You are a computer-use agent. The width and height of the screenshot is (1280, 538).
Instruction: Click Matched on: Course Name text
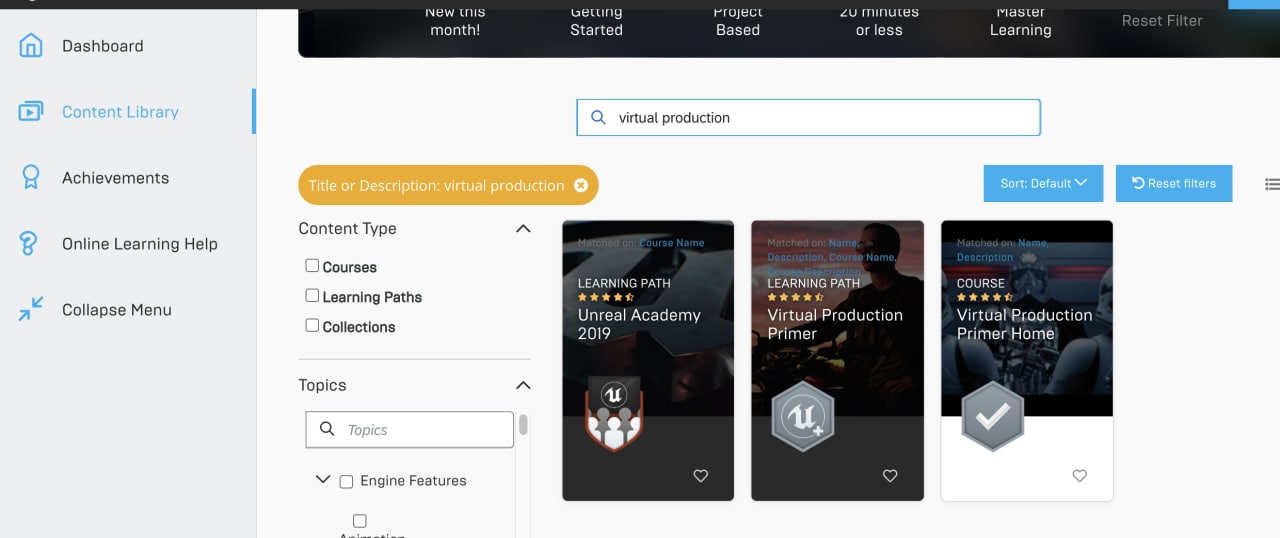641,243
